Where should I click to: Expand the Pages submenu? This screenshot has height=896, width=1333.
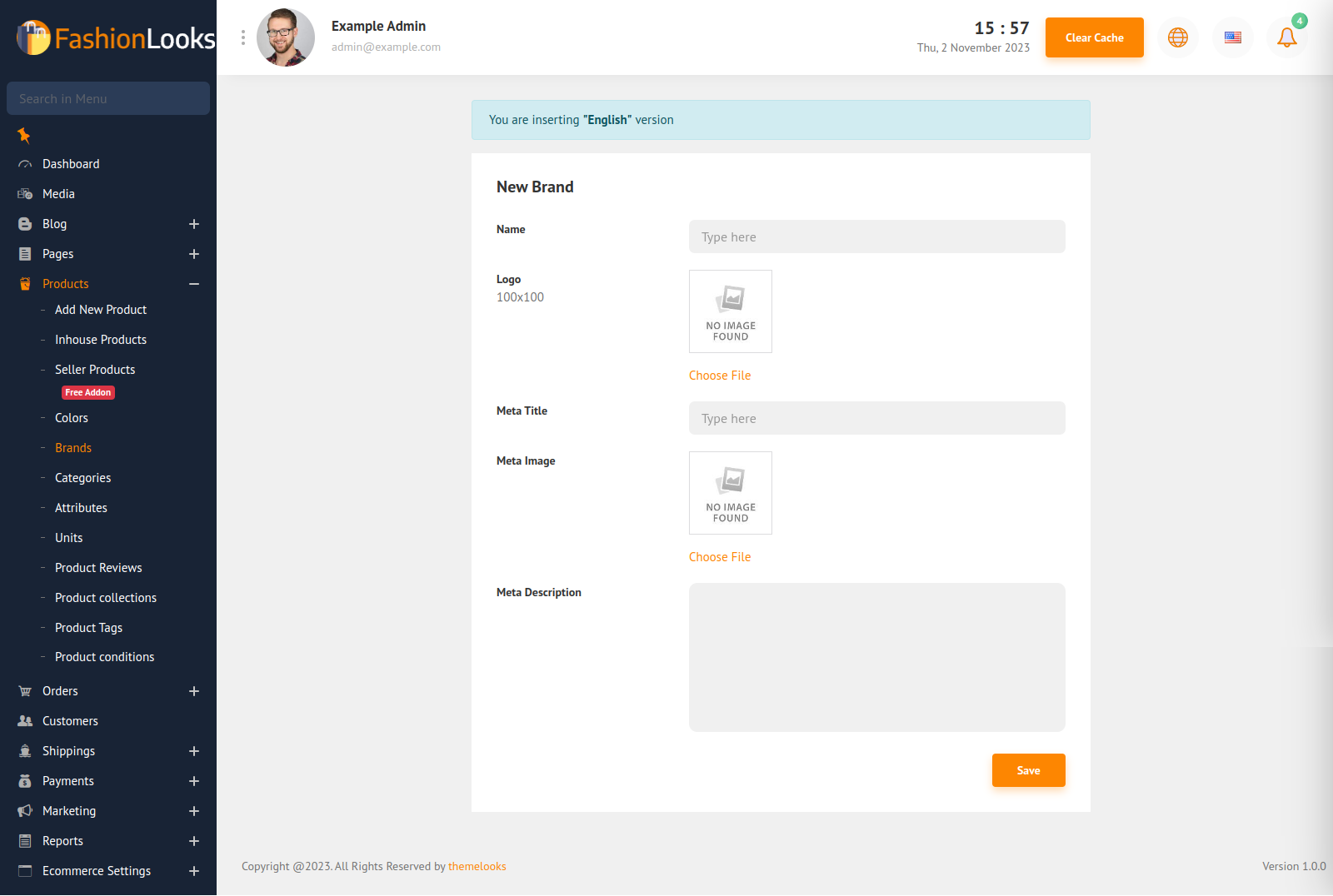point(193,254)
